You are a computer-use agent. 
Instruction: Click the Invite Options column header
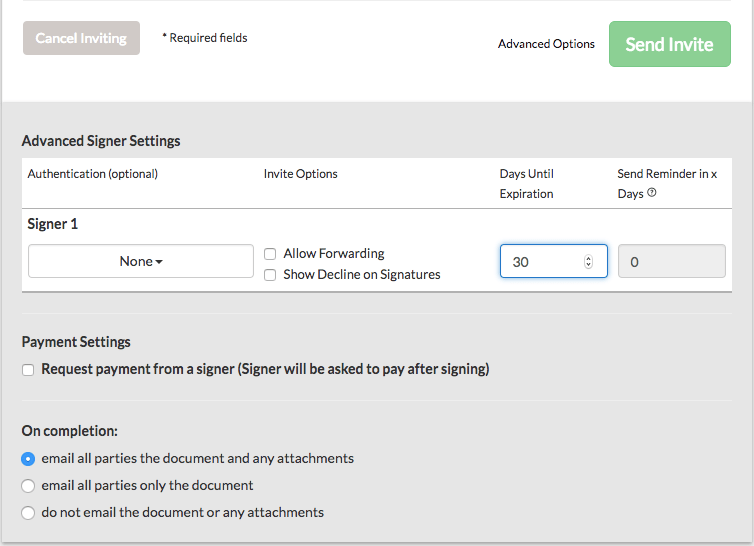click(x=301, y=174)
